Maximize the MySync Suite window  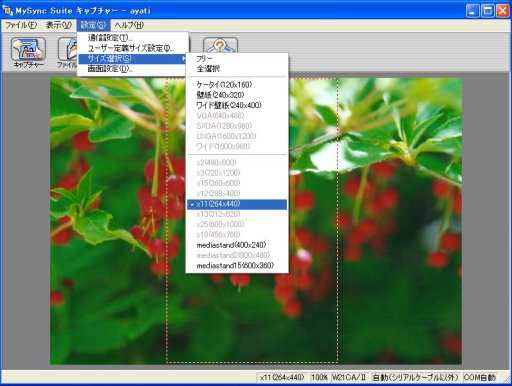click(488, 11)
